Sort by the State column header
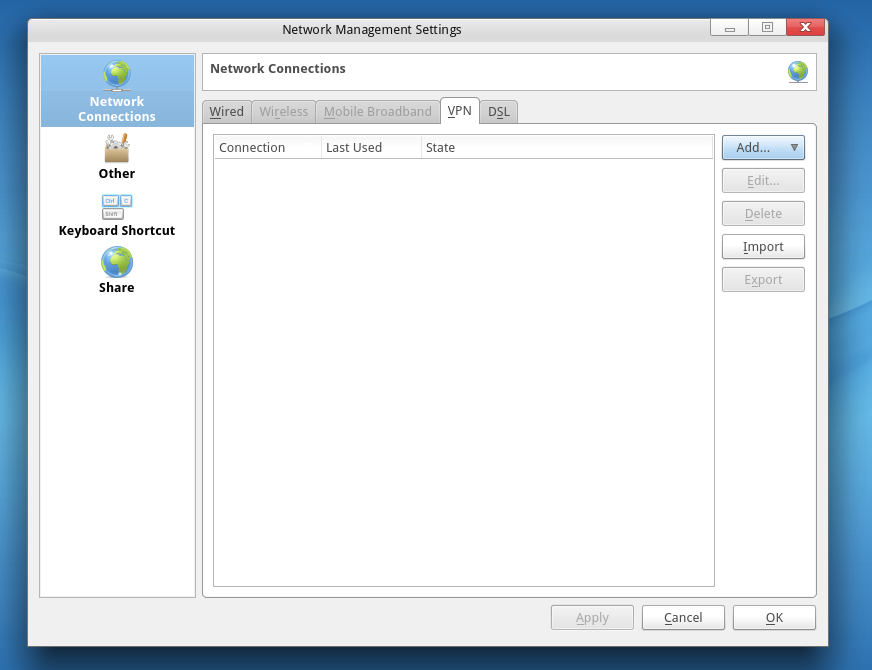The height and width of the screenshot is (670, 872). click(x=567, y=147)
